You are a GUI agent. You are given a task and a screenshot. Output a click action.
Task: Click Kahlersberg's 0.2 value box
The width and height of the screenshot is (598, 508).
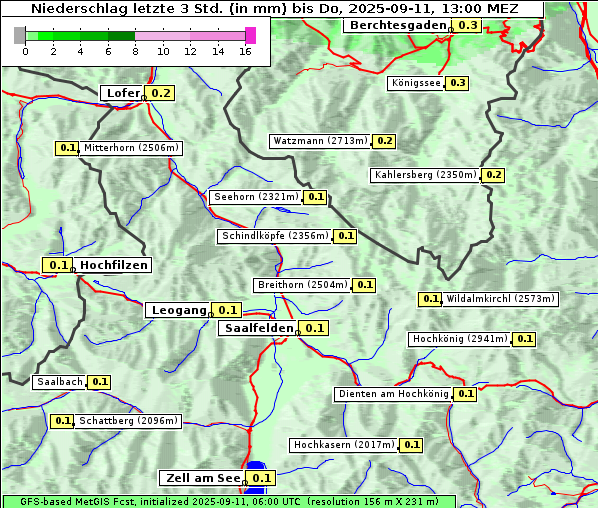pos(493,175)
